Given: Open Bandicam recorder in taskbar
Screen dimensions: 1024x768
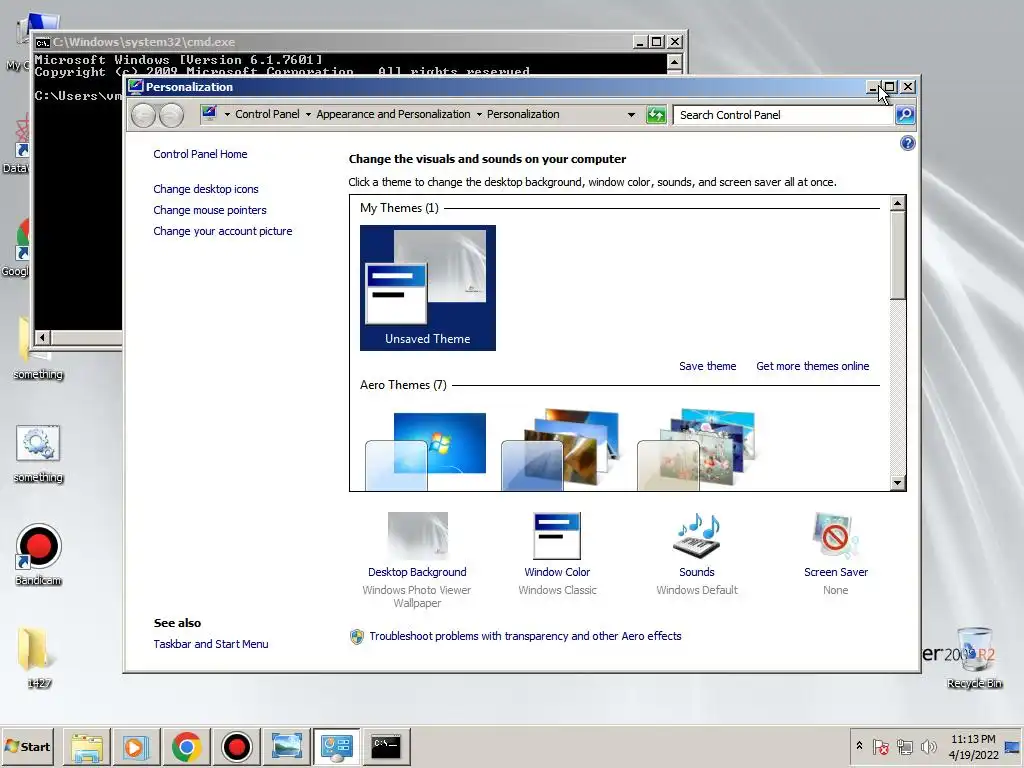Looking at the screenshot, I should (236, 746).
